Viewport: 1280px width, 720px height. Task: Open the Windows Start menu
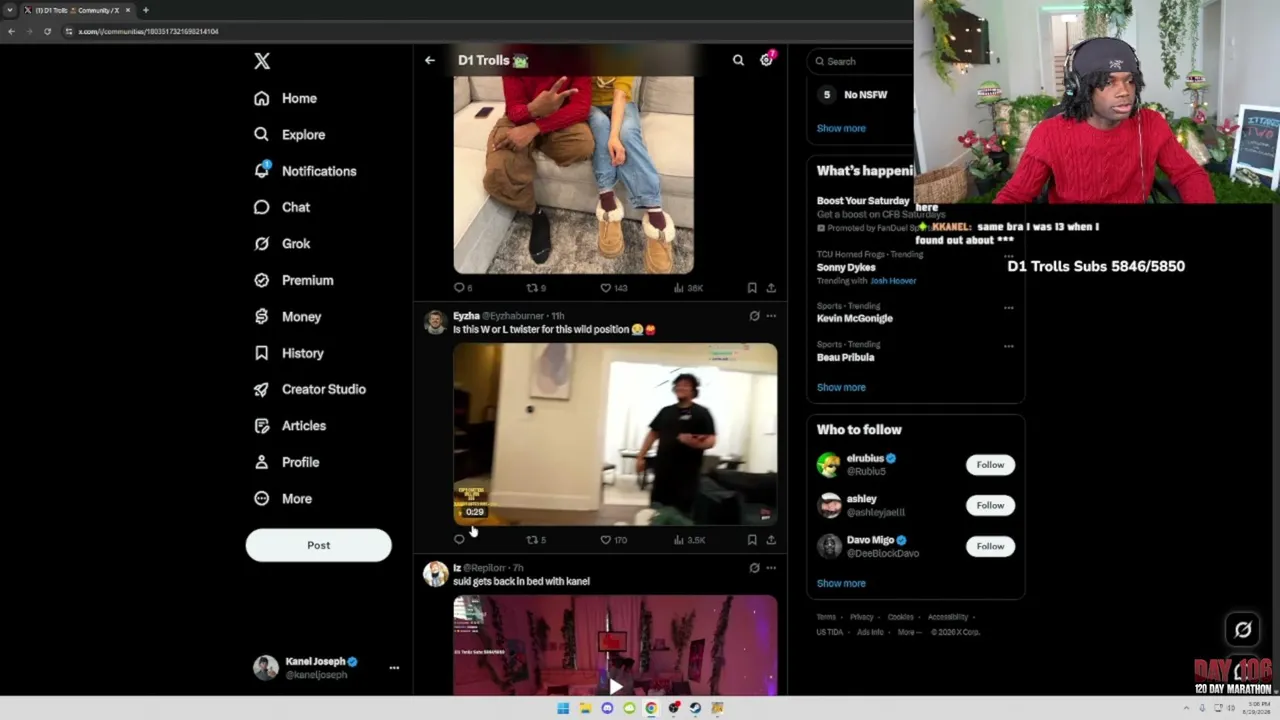coord(563,708)
